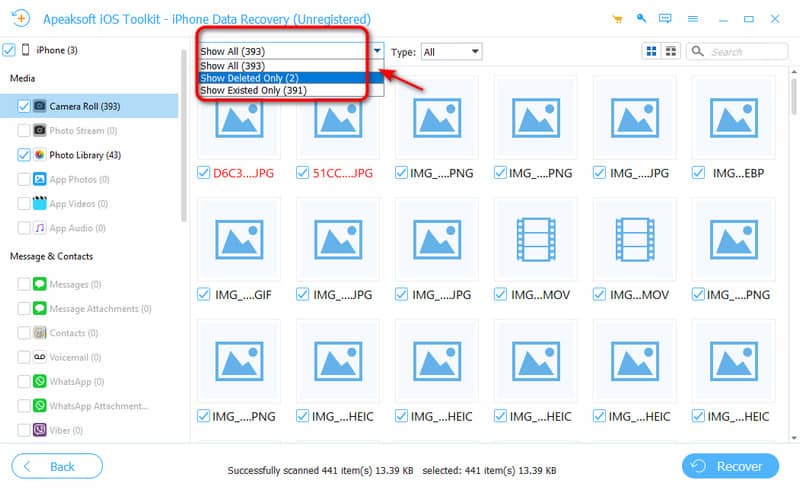Uncheck the Photo Library checkbox
This screenshot has width=800, height=490.
pos(24,155)
